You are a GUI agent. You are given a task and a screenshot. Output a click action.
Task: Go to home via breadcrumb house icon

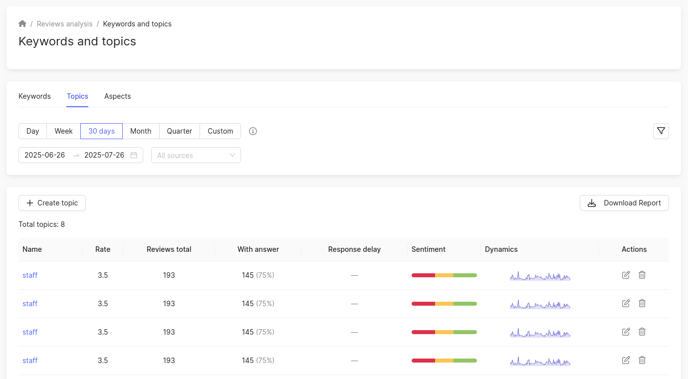(x=22, y=24)
